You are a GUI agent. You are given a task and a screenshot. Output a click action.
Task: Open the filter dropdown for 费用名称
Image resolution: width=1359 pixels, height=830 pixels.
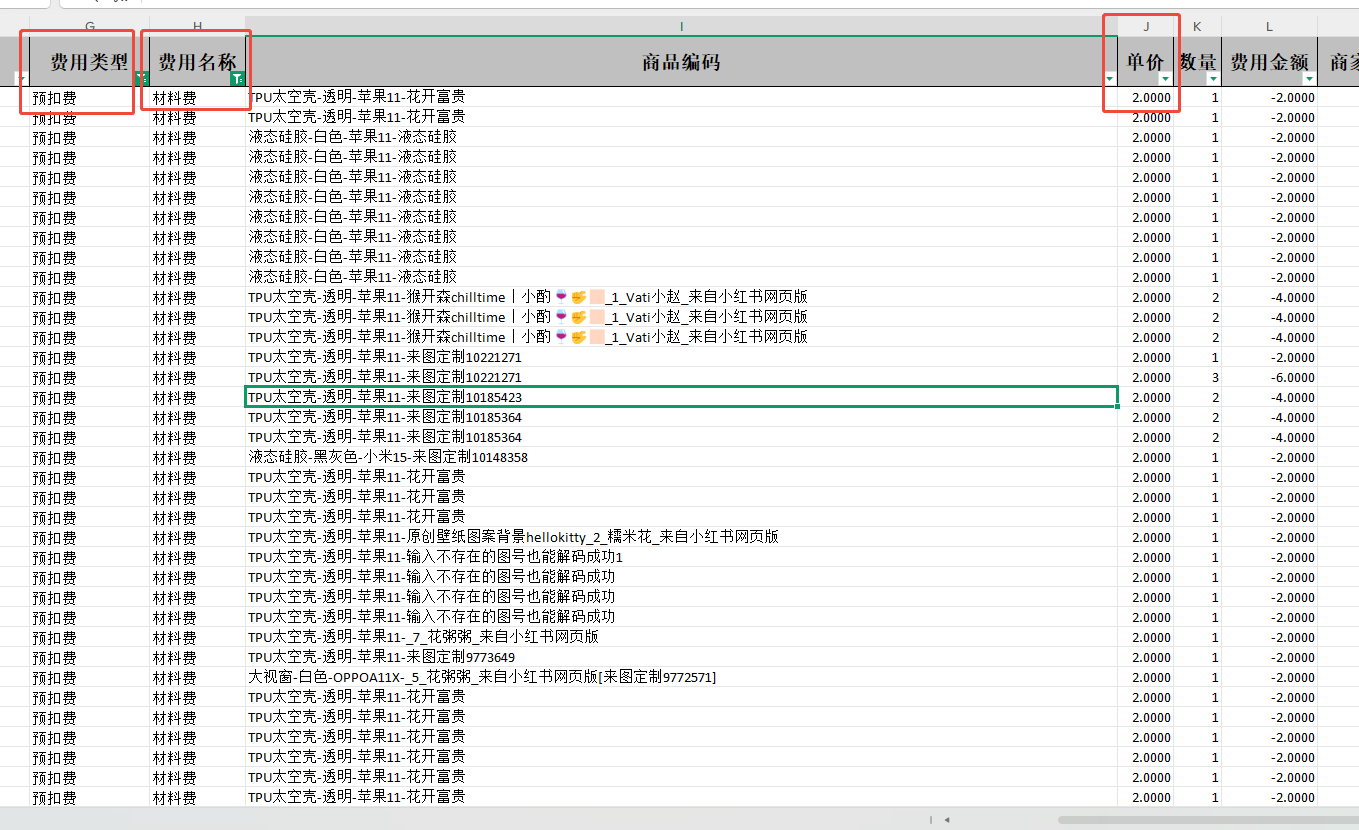pos(237,78)
